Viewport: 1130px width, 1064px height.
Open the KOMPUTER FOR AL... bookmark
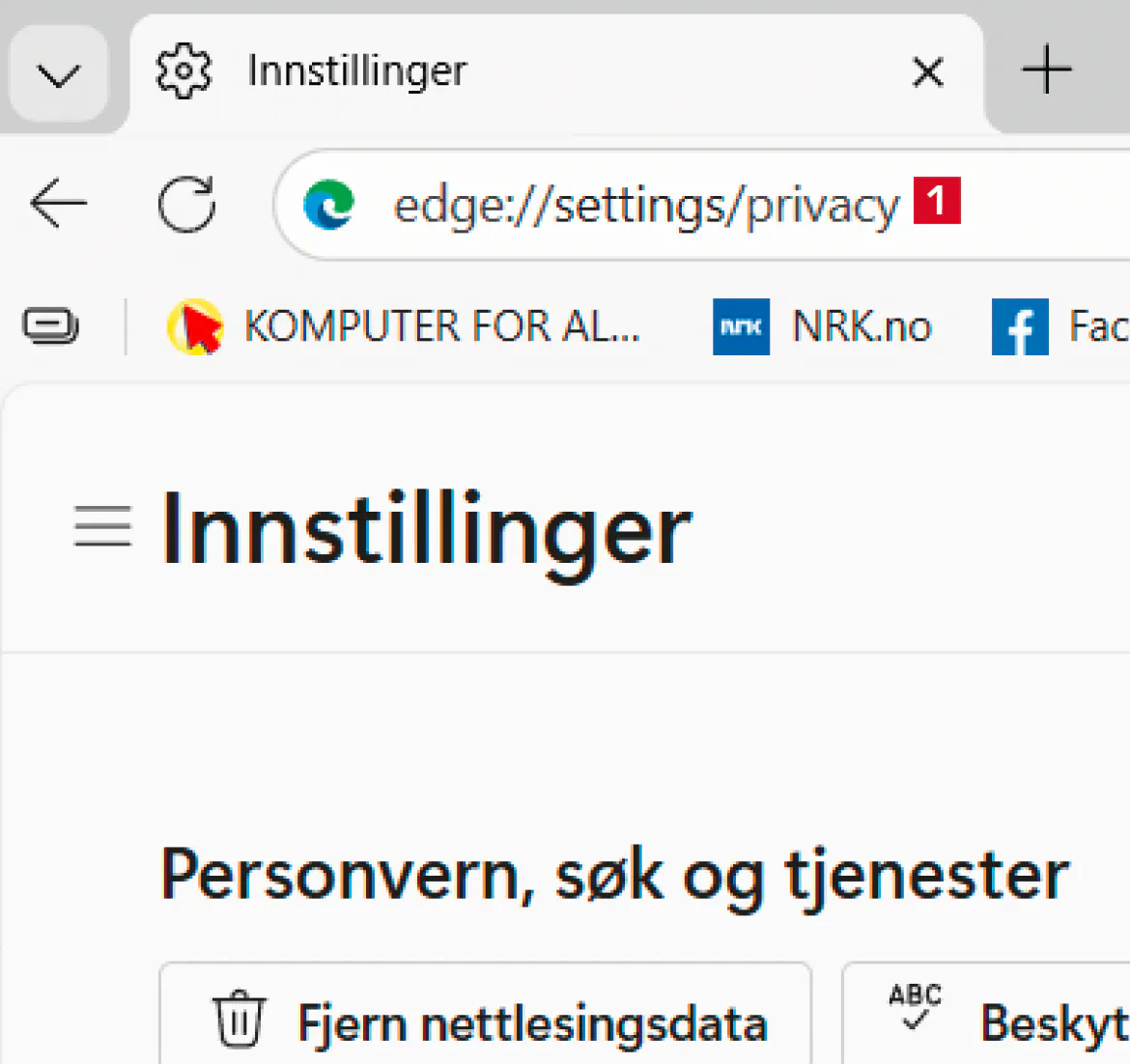pyautogui.click(x=404, y=326)
